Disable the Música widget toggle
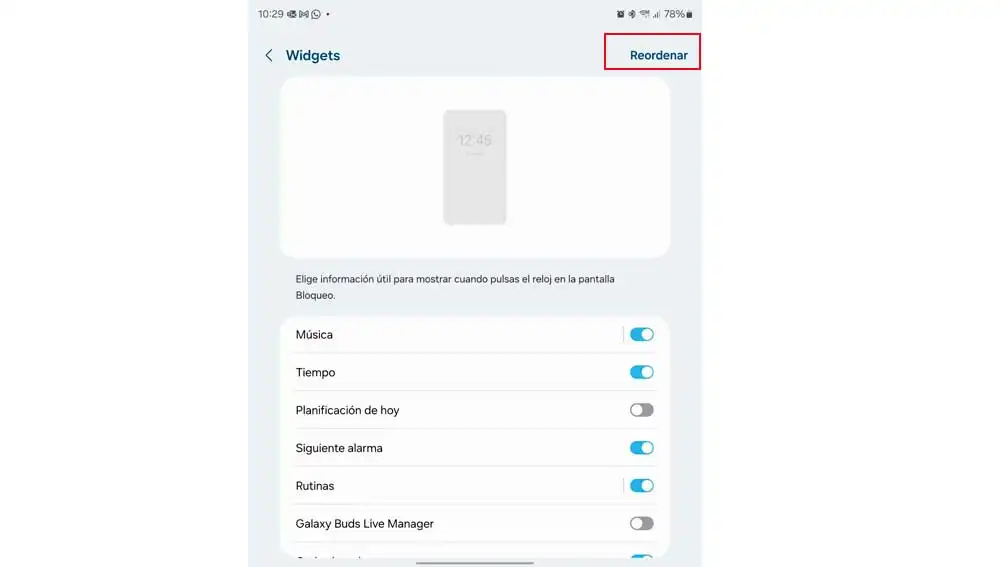The width and height of the screenshot is (1000, 567). pyautogui.click(x=642, y=334)
